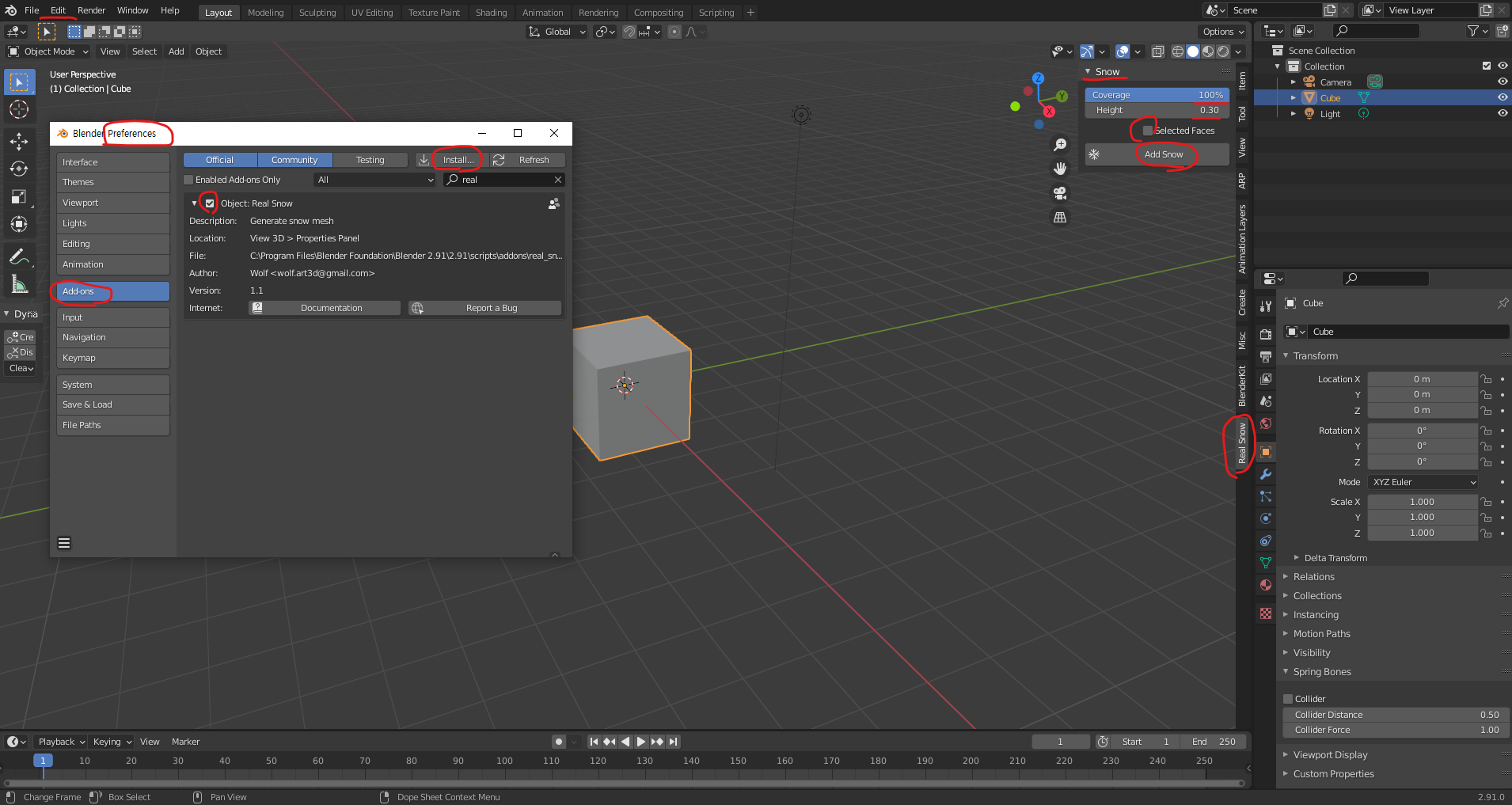Open the Add-ons preferences section

(x=112, y=291)
